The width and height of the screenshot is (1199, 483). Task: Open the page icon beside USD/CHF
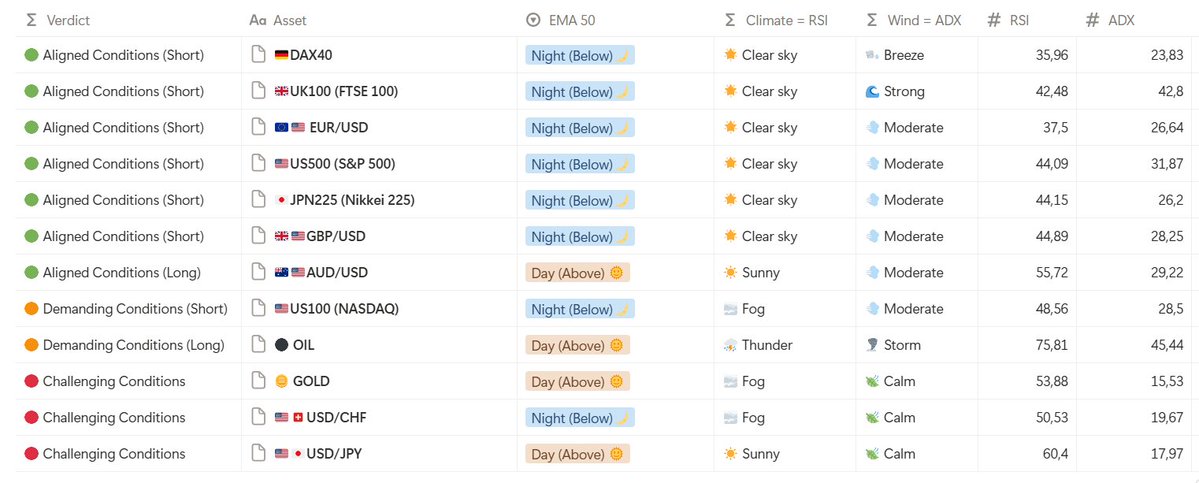click(x=259, y=417)
